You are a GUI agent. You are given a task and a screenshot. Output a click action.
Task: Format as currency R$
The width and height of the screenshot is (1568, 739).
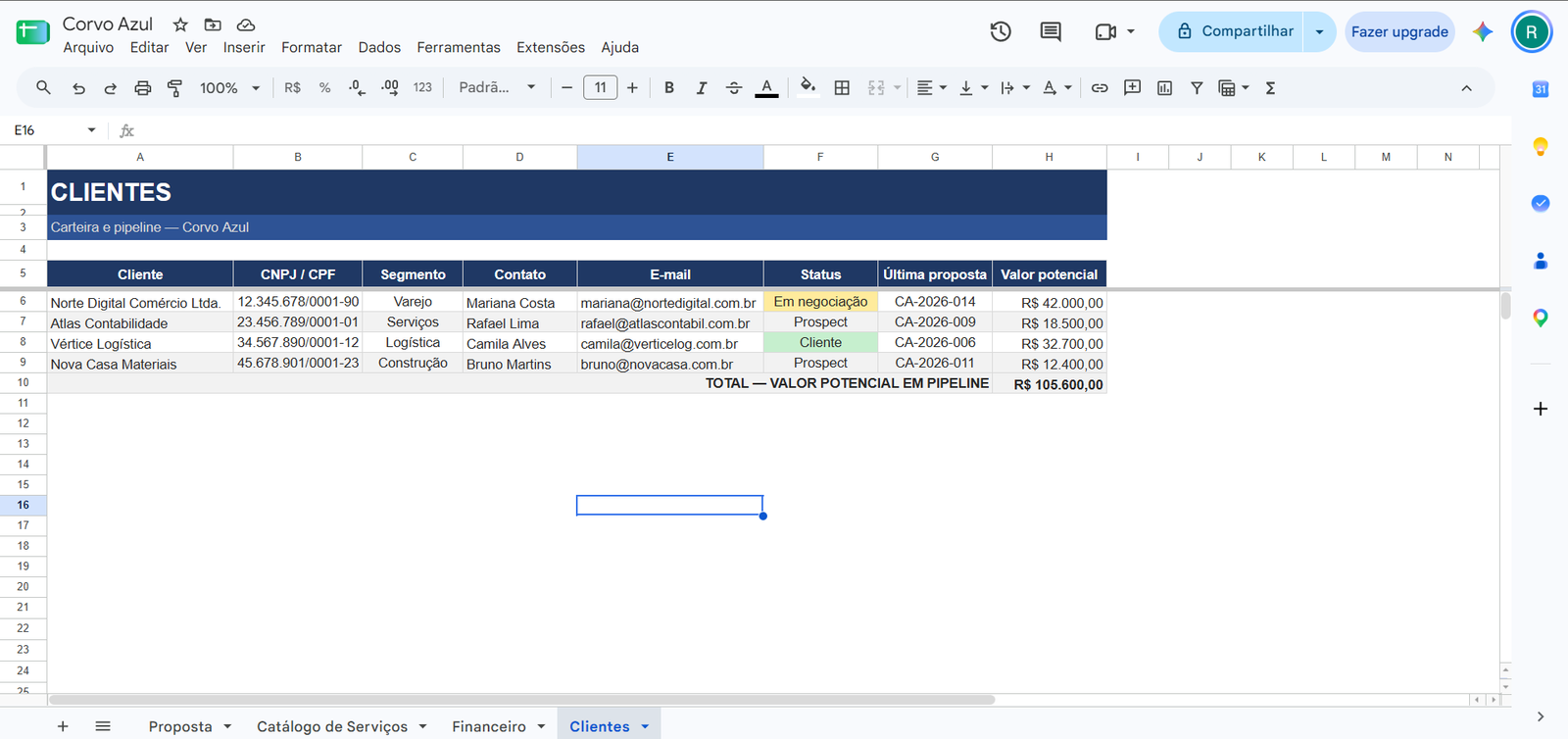tap(292, 88)
